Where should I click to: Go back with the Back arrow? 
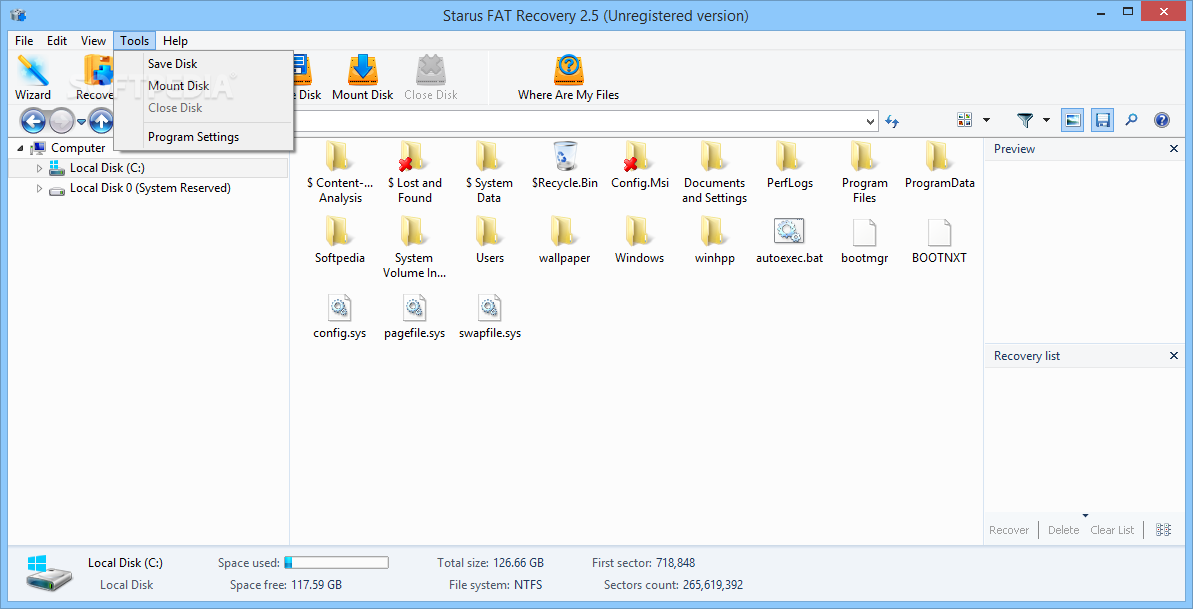point(33,120)
